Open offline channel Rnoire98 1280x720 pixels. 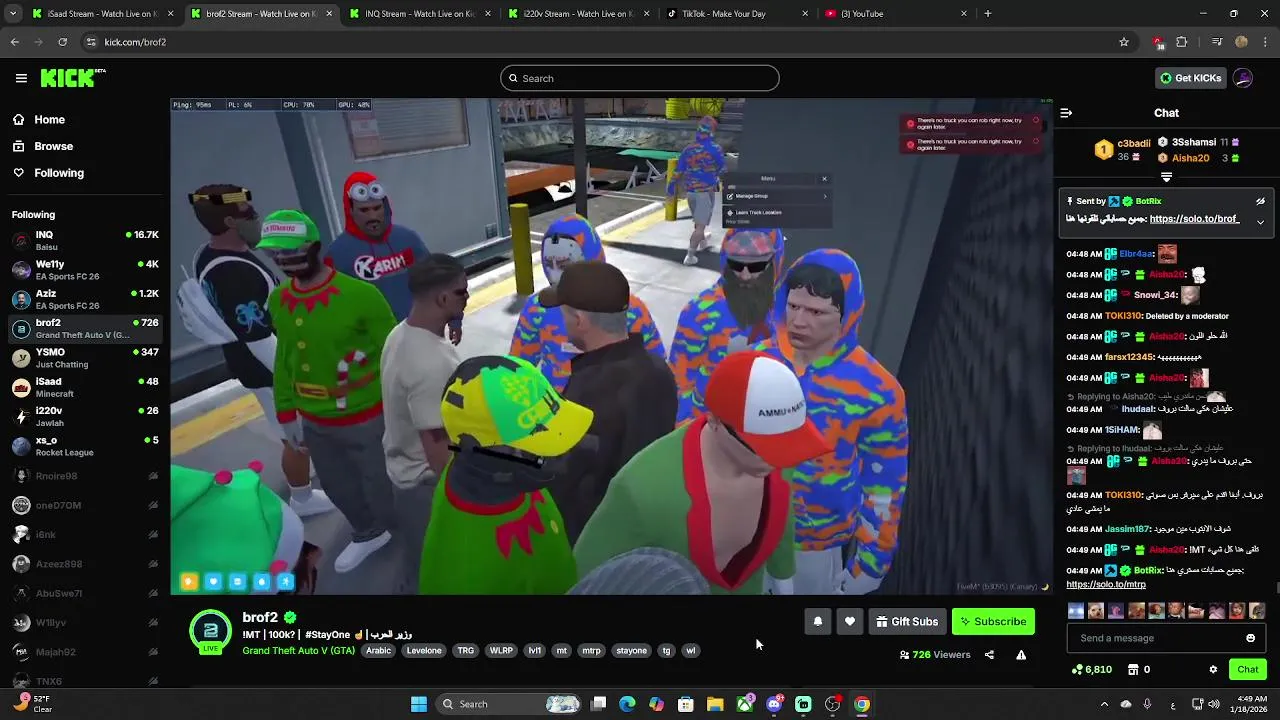point(85,476)
